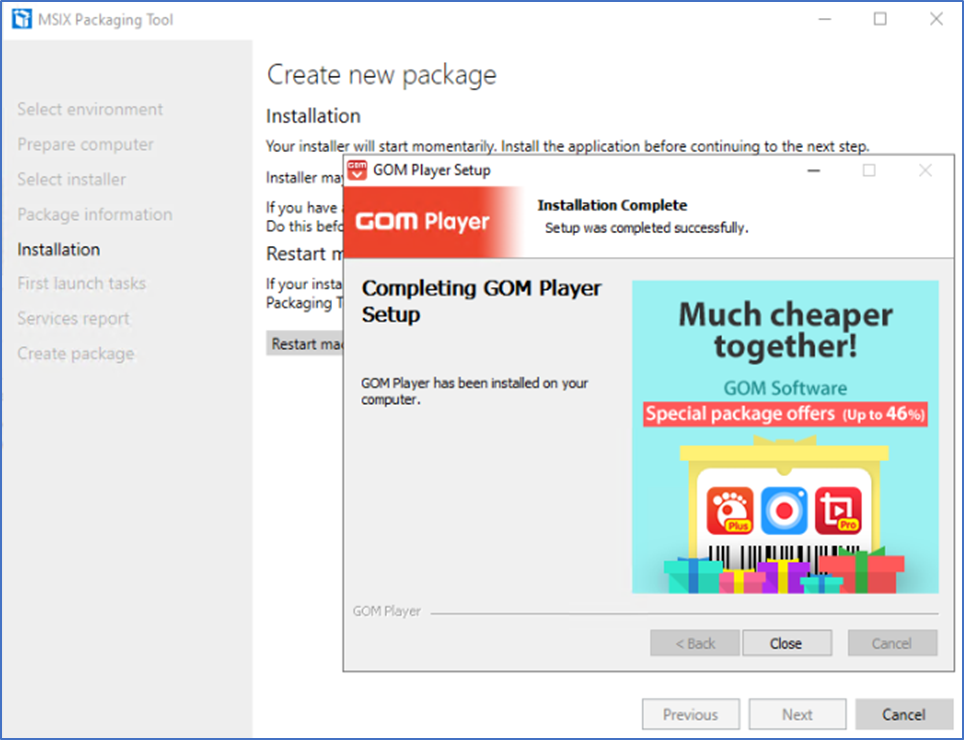The width and height of the screenshot is (964, 740).
Task: Open the Select installer step
Action: tap(71, 179)
